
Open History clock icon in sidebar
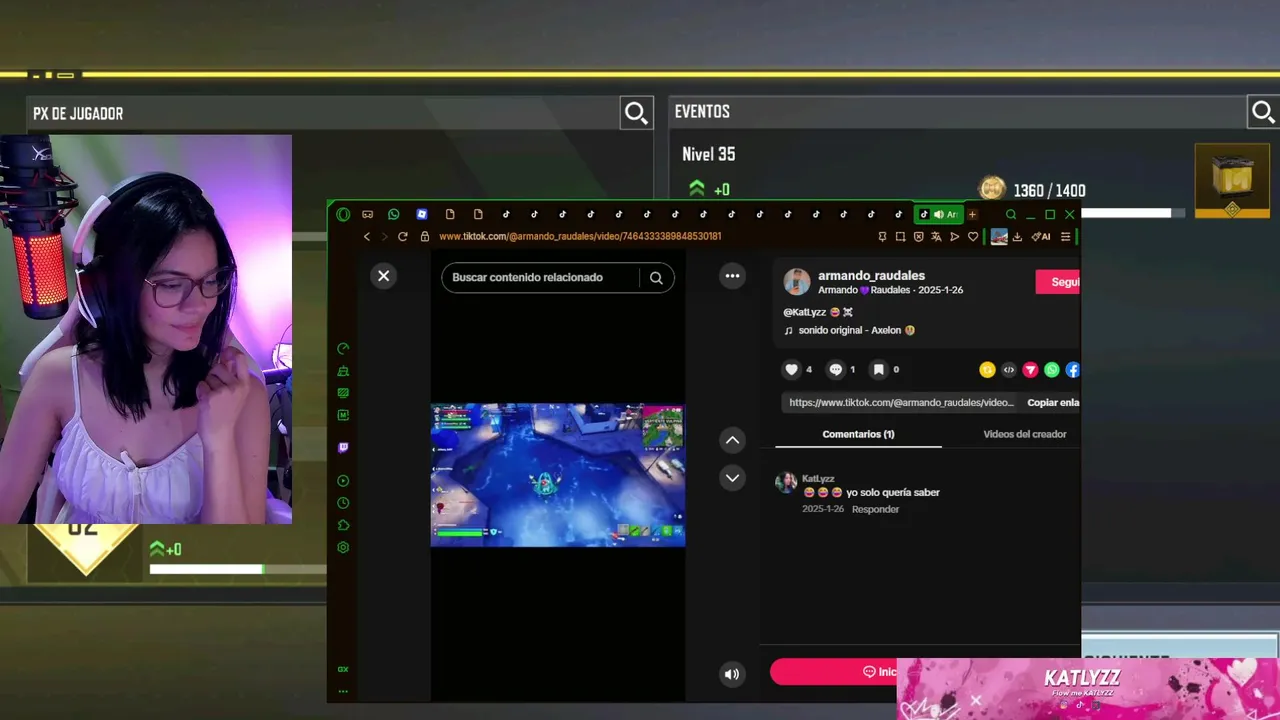tap(343, 503)
